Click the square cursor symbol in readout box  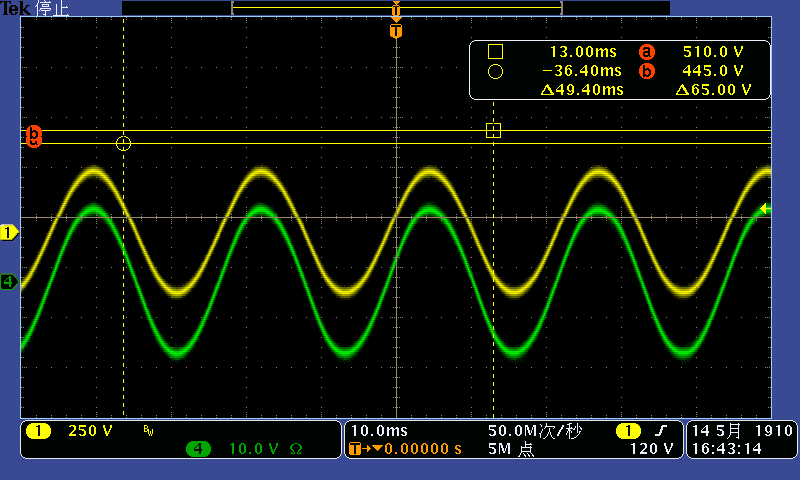495,52
